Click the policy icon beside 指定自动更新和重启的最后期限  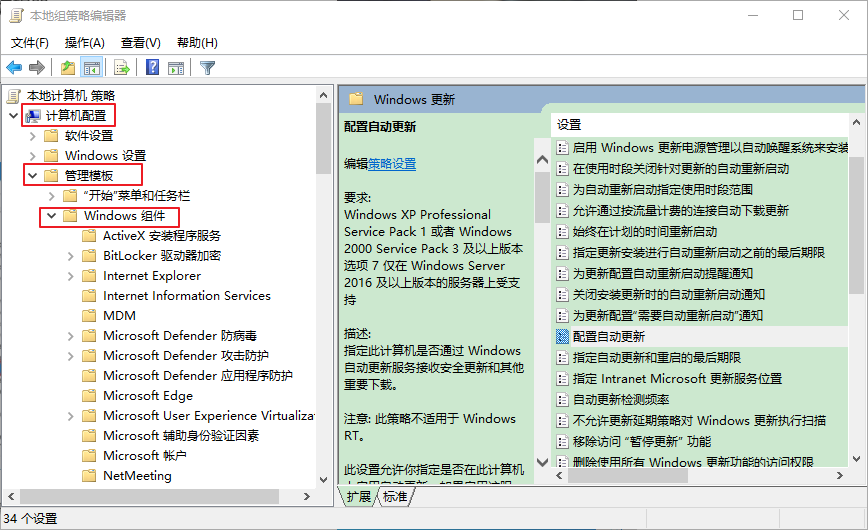coord(562,357)
